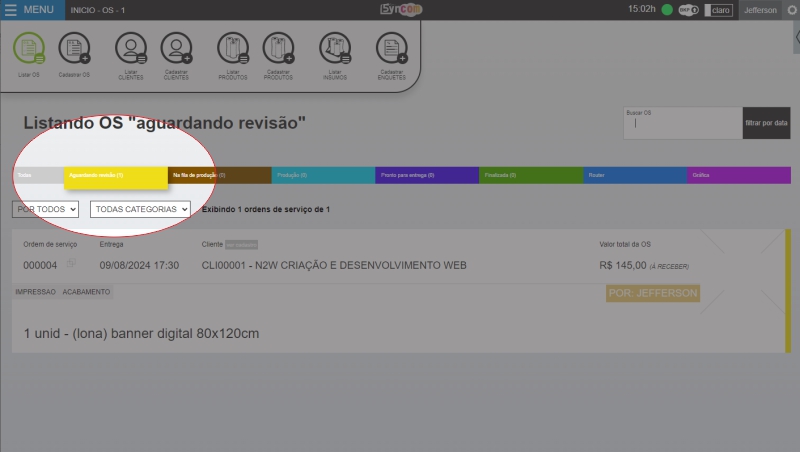Open the TODAS CATEGORIAS dropdown
This screenshot has width=800, height=452.
tap(140, 210)
